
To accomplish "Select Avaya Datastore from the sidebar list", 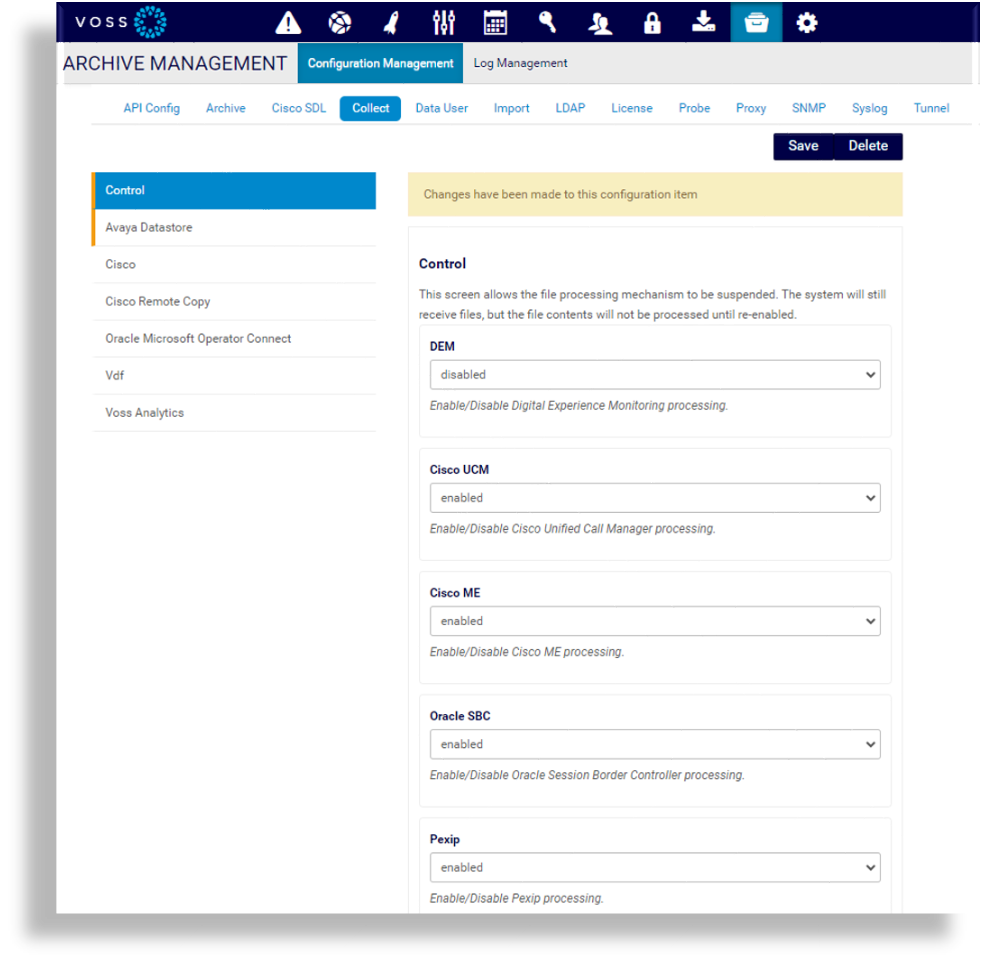I will (x=148, y=227).
